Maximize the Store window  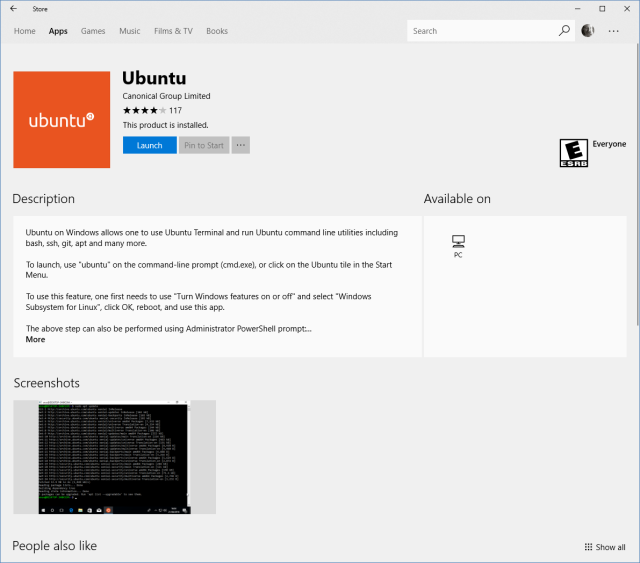[602, 9]
